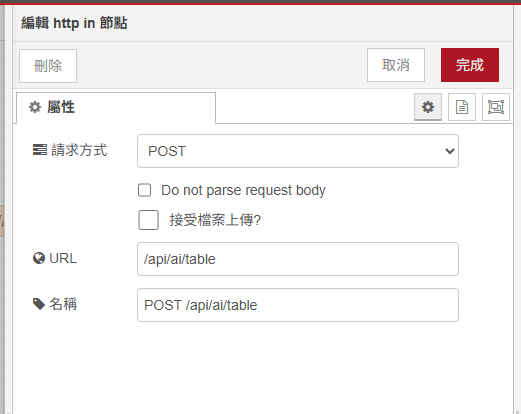The height and width of the screenshot is (414, 521).
Task: Enable Do not parse request body
Action: click(x=144, y=190)
